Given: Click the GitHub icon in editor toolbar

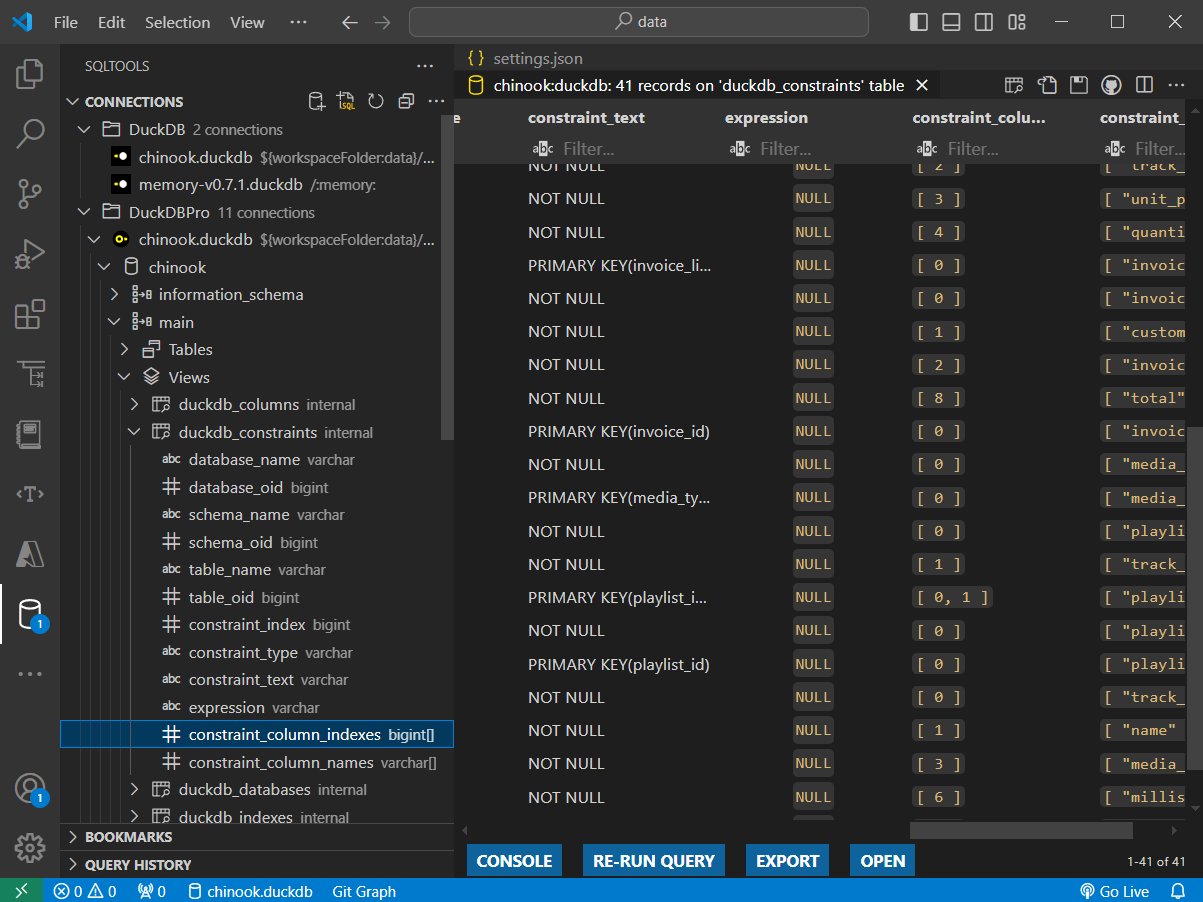Looking at the screenshot, I should pos(1111,85).
